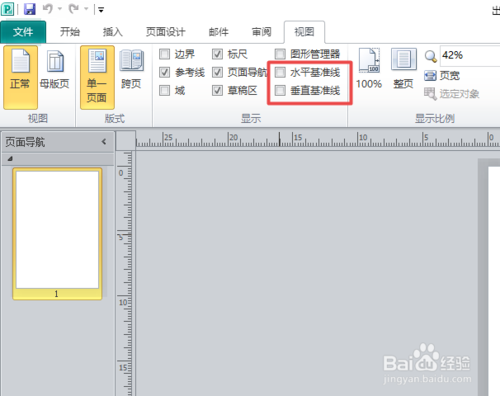Click the 42% zoom input box

tap(470, 56)
